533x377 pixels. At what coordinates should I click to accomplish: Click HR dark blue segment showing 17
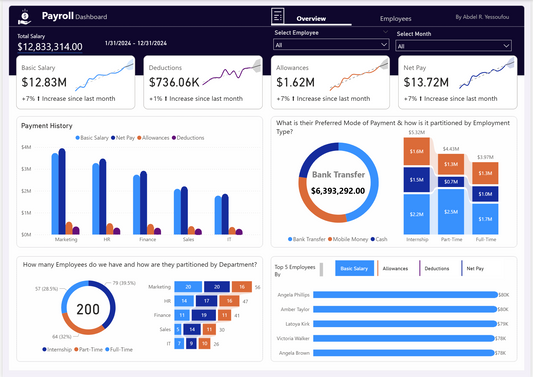pyautogui.click(x=206, y=301)
